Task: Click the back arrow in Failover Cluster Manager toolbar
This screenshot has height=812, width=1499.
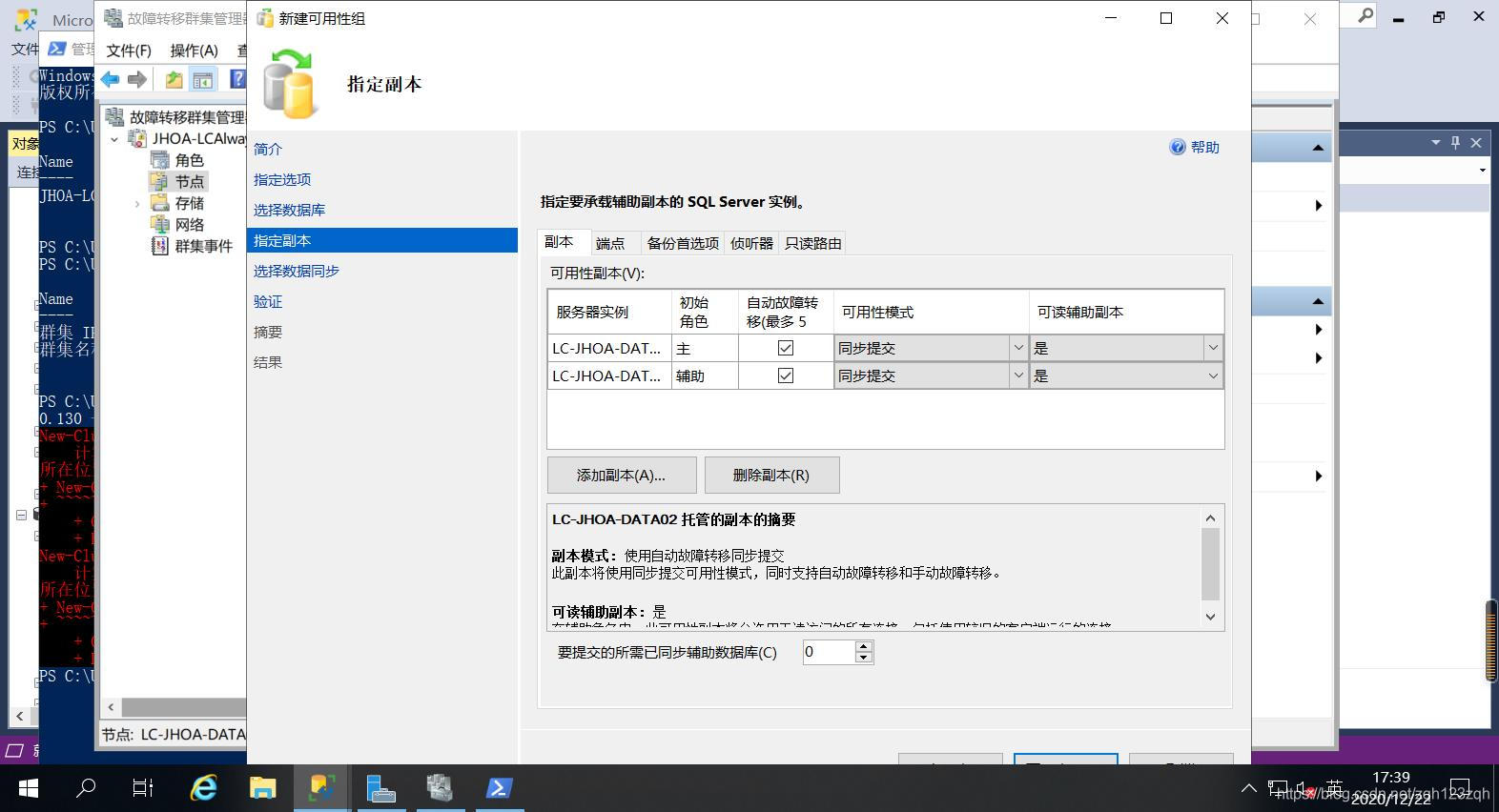Action: pyautogui.click(x=111, y=80)
